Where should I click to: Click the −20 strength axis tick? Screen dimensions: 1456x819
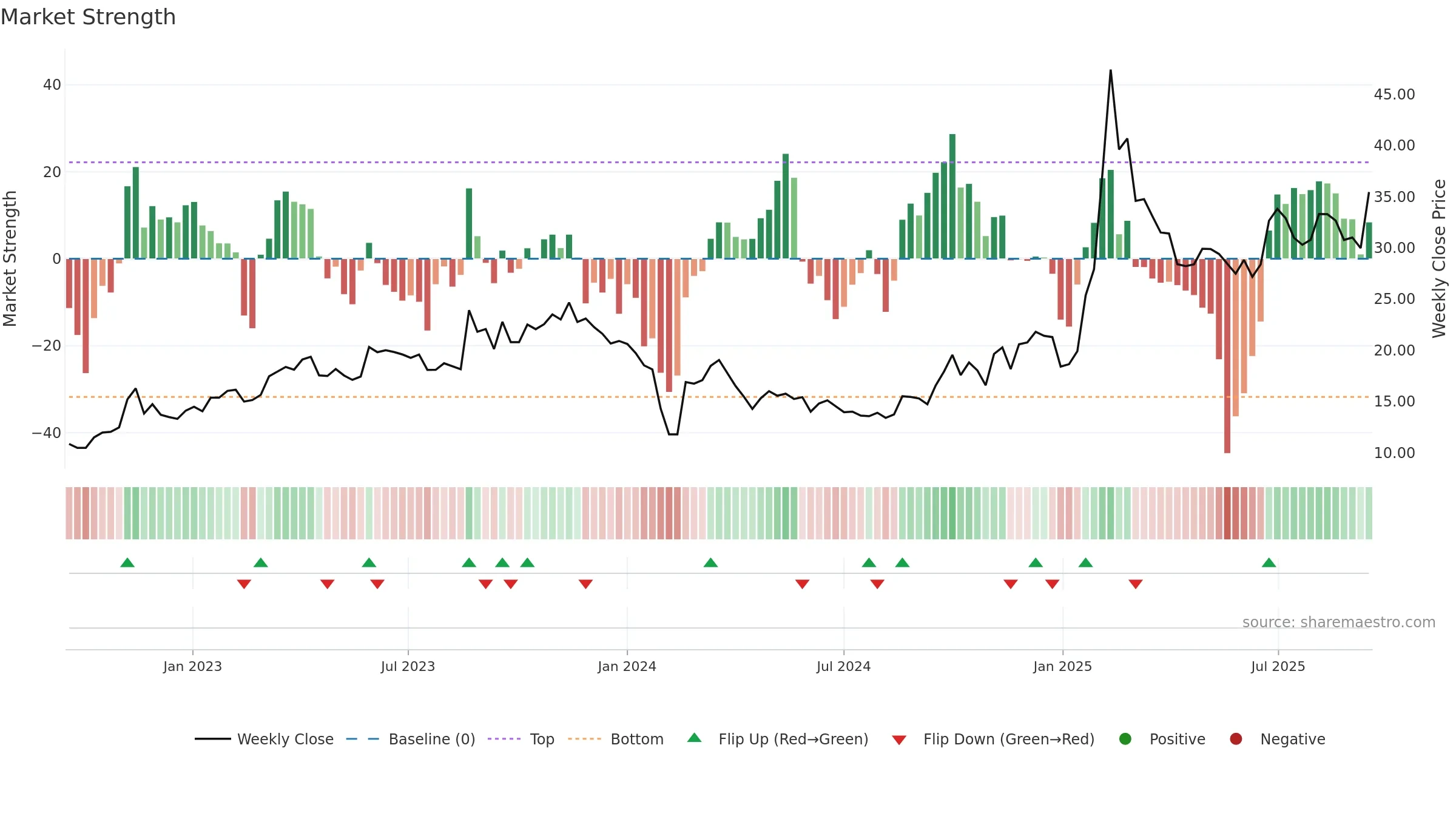point(47,346)
